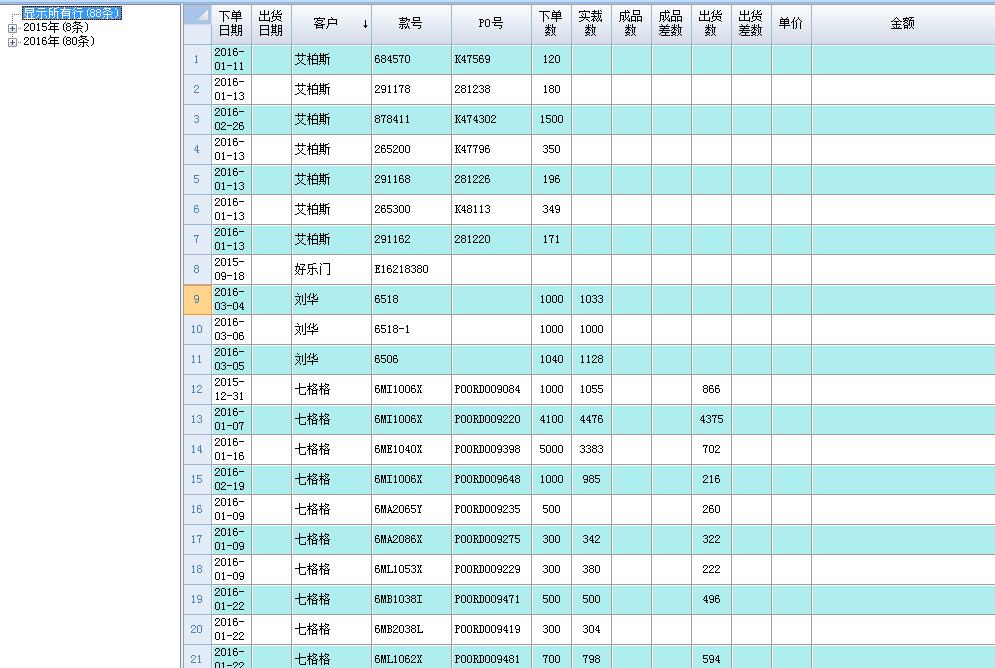Click the 款号 cell 291178
The image size is (995, 668).
411,89
